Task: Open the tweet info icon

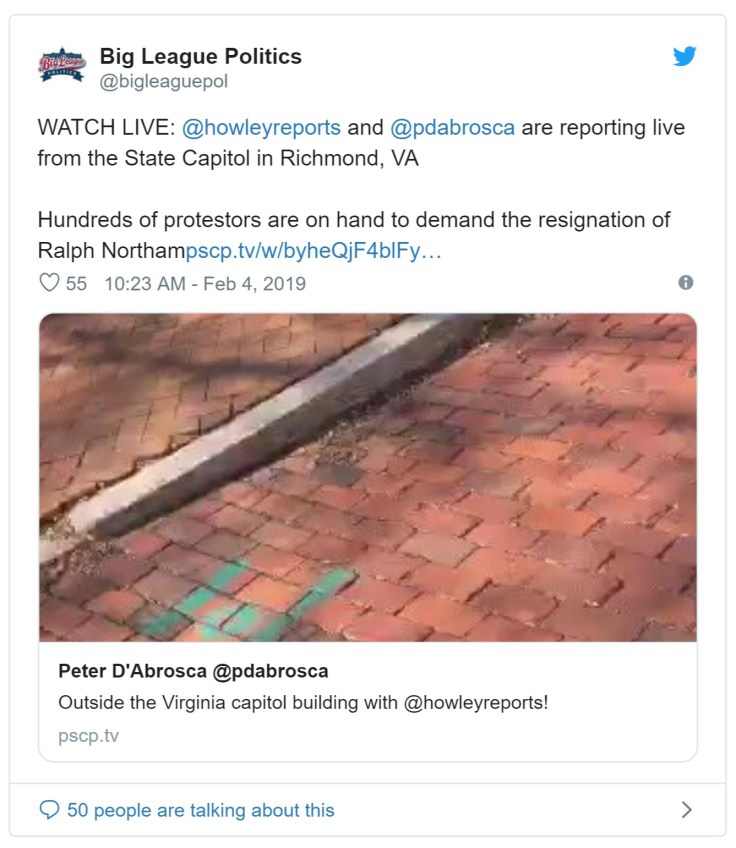Action: click(686, 282)
